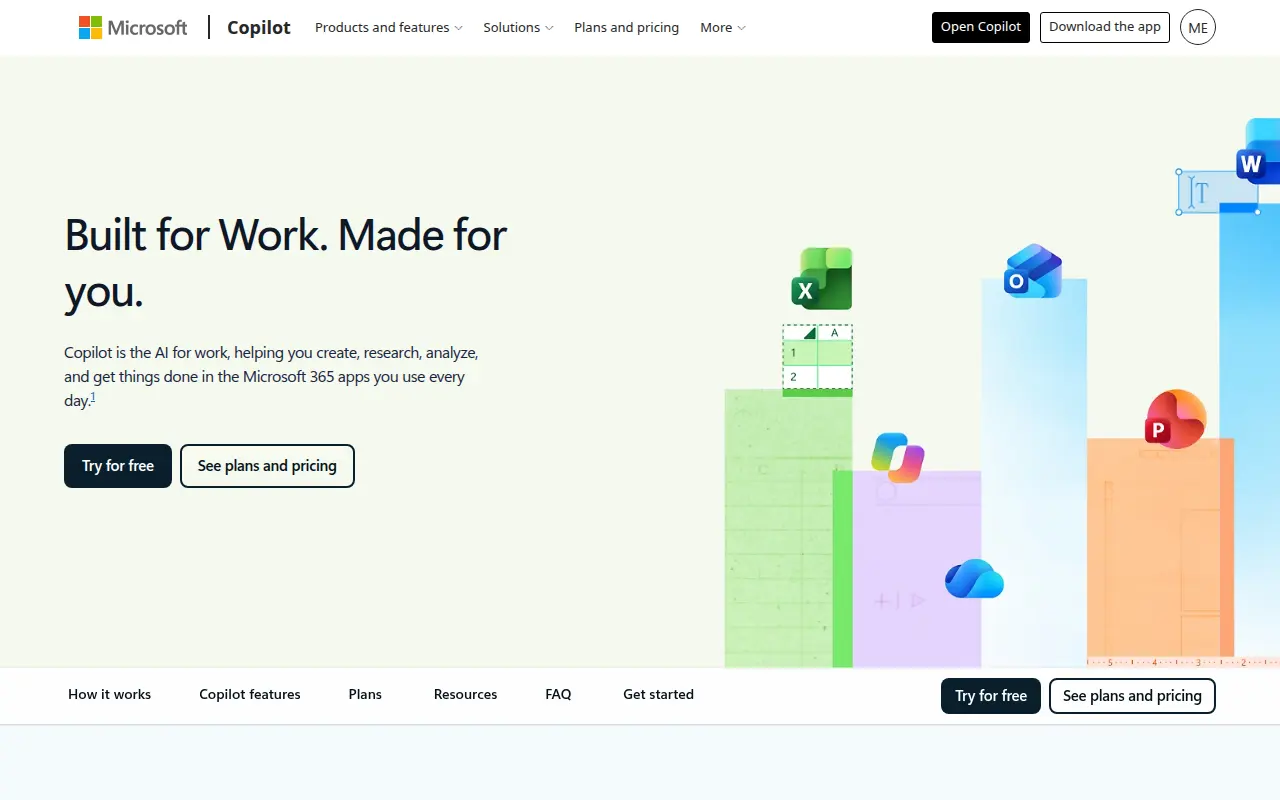Click the Copilot brand link
Image resolution: width=1280 pixels, height=800 pixels.
tap(259, 28)
